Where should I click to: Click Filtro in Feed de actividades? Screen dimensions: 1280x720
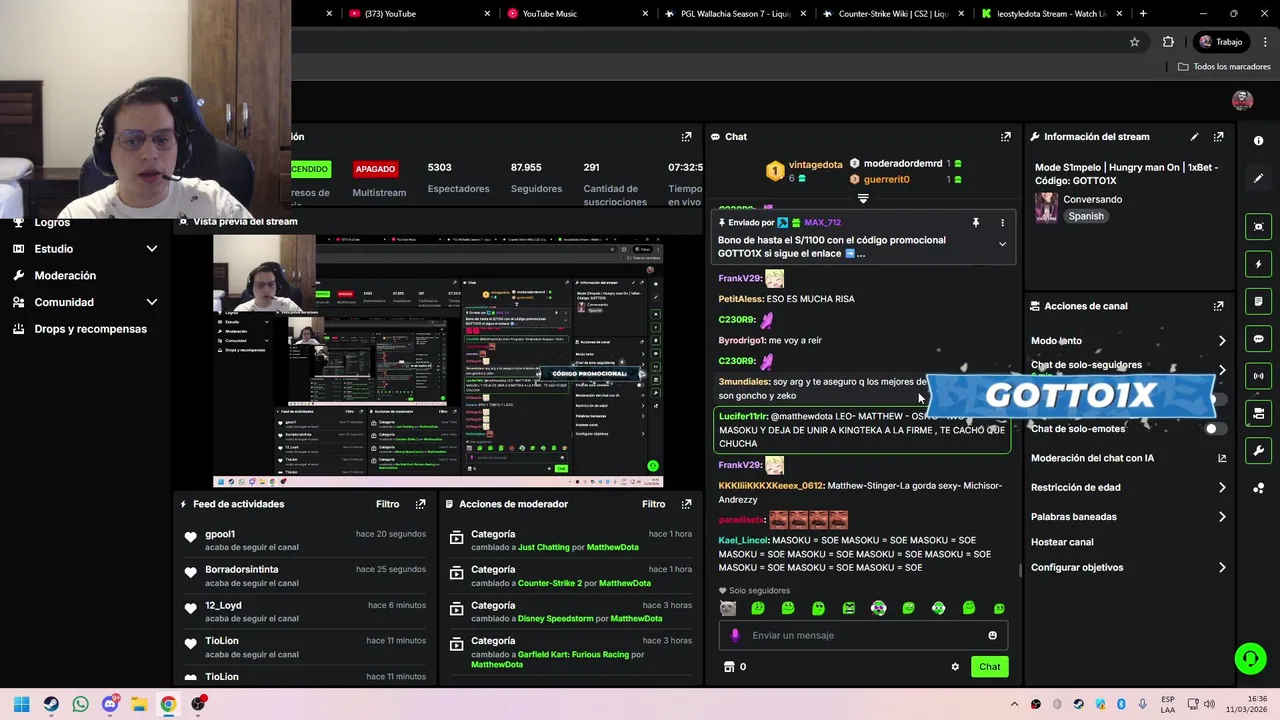[x=387, y=504]
